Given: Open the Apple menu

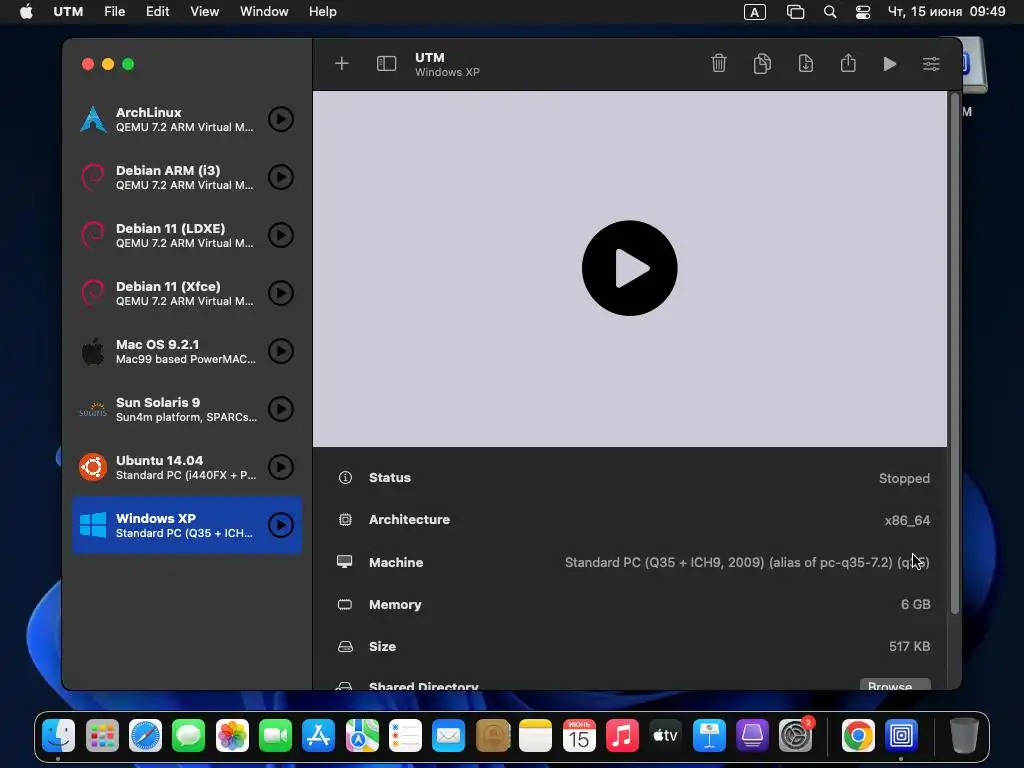Looking at the screenshot, I should point(26,12).
